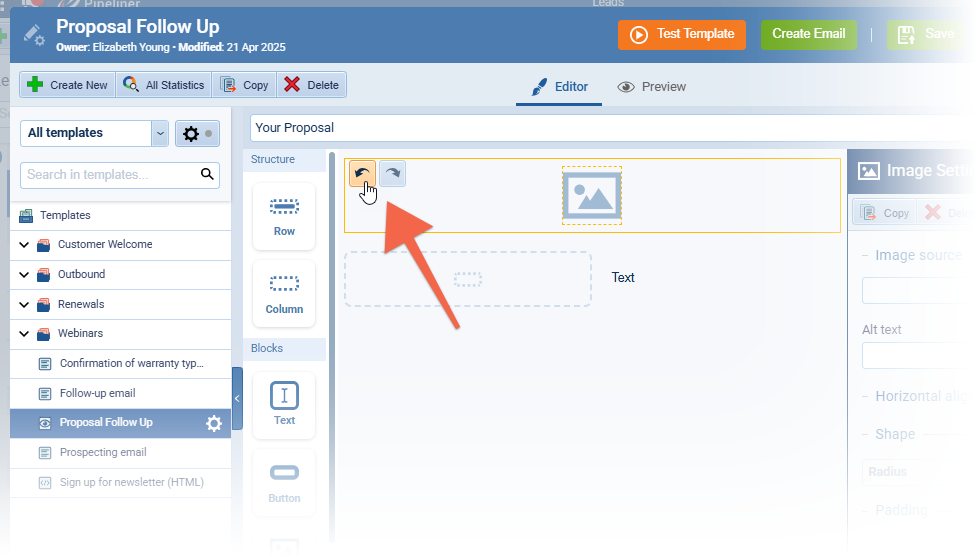Open the All templates dropdown
This screenshot has width=977, height=556.
[x=159, y=133]
